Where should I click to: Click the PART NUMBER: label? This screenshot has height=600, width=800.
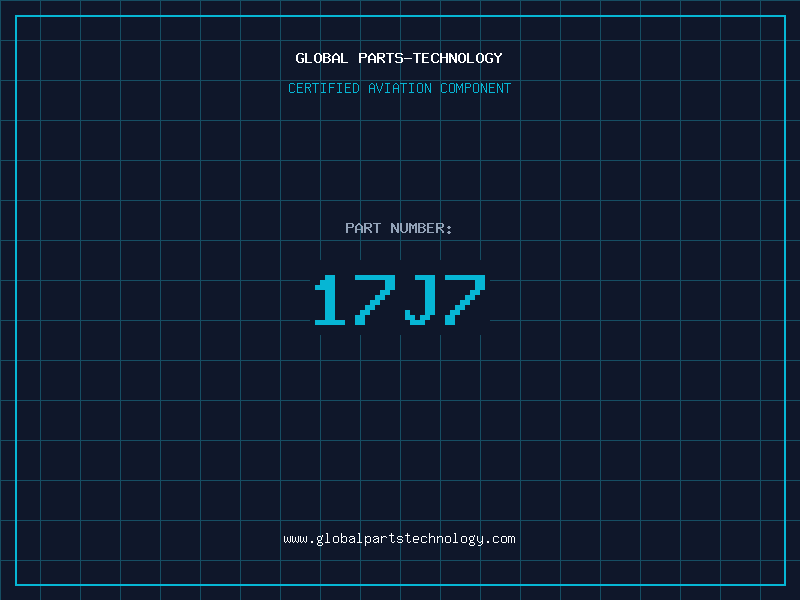click(x=399, y=228)
